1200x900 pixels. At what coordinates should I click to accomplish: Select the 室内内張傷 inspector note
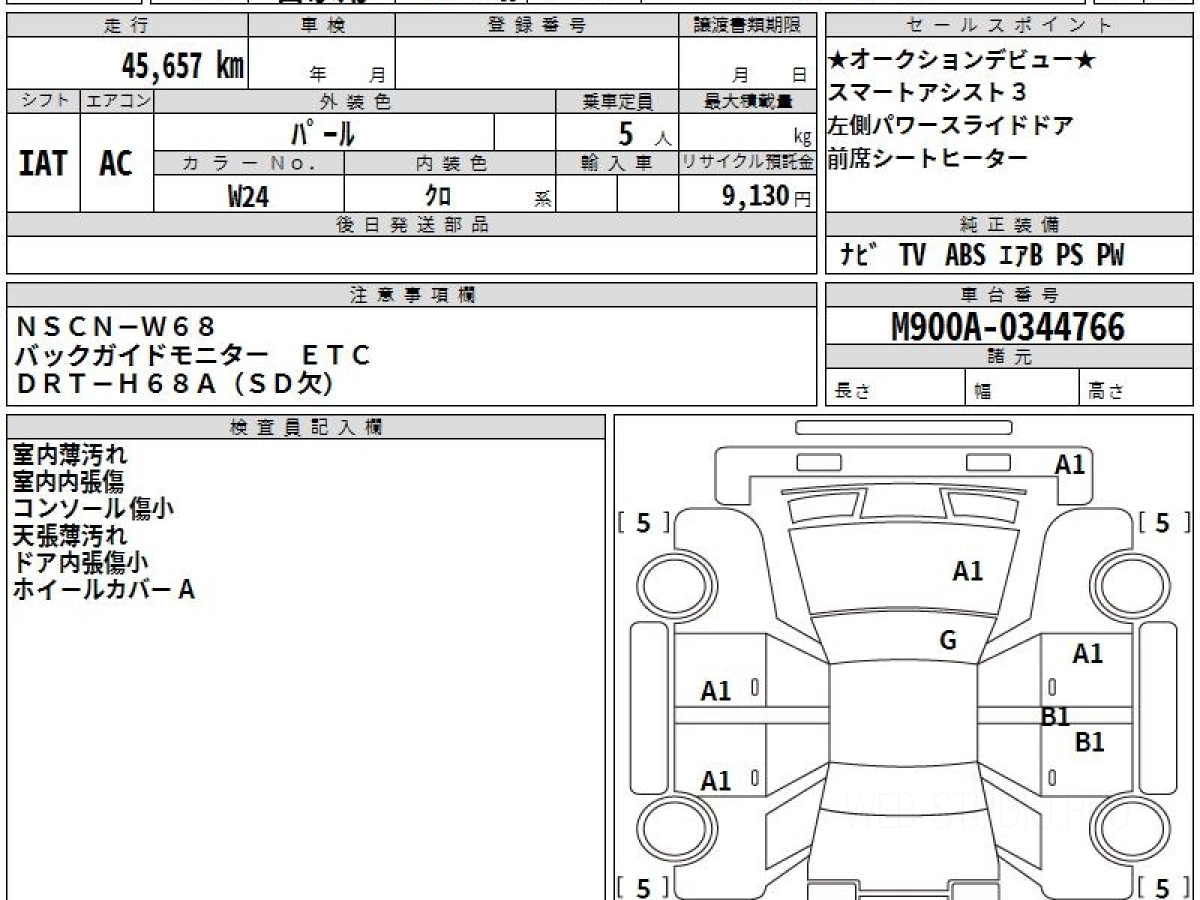(x=69, y=482)
